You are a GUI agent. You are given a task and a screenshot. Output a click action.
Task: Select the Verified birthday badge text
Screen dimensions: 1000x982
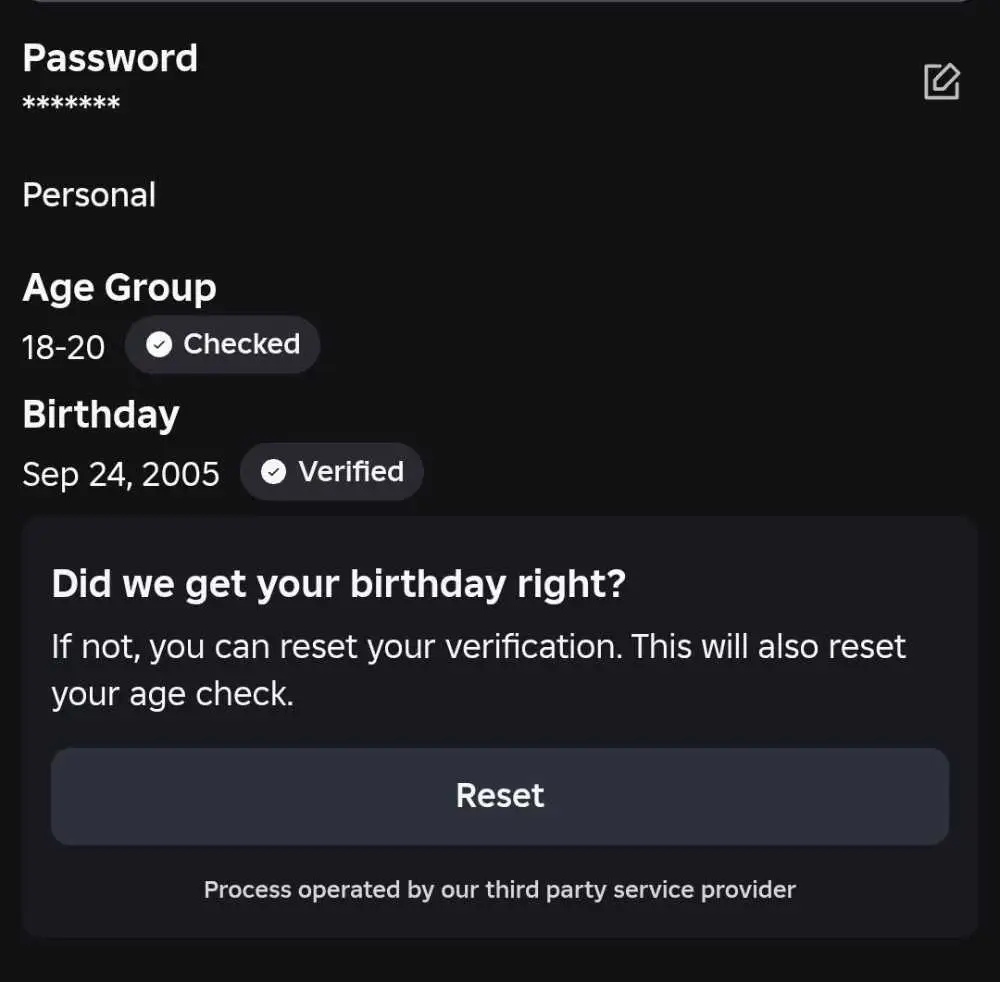point(351,472)
